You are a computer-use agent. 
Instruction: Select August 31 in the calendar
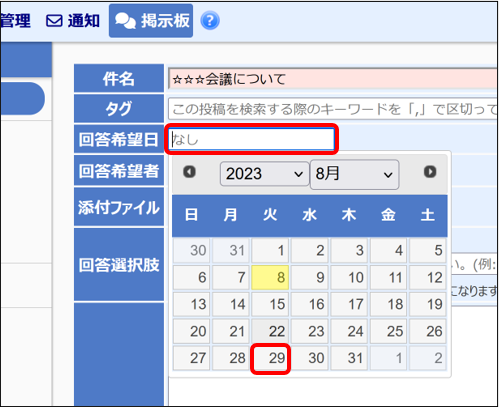[x=349, y=358]
